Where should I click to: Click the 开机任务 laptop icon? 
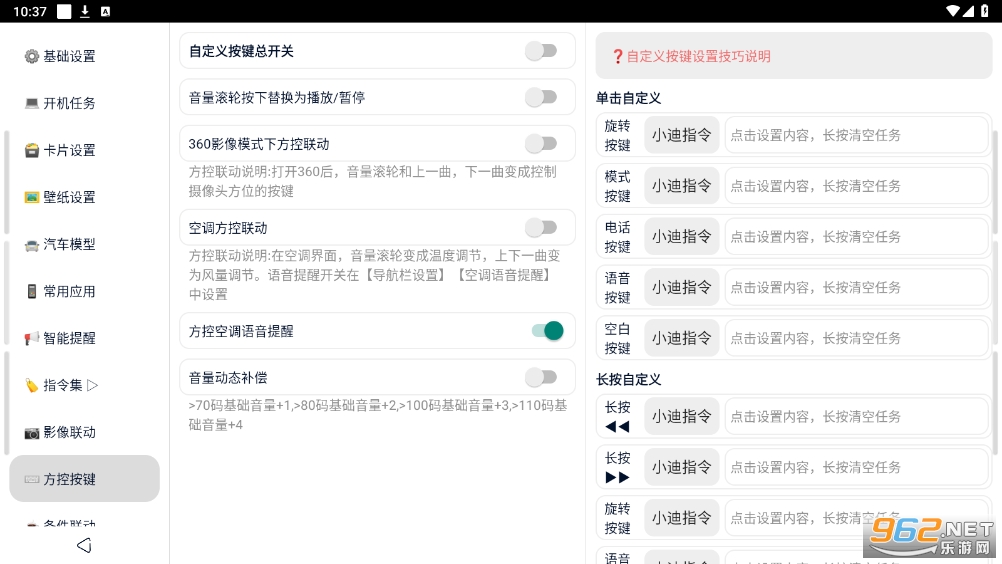[31, 103]
